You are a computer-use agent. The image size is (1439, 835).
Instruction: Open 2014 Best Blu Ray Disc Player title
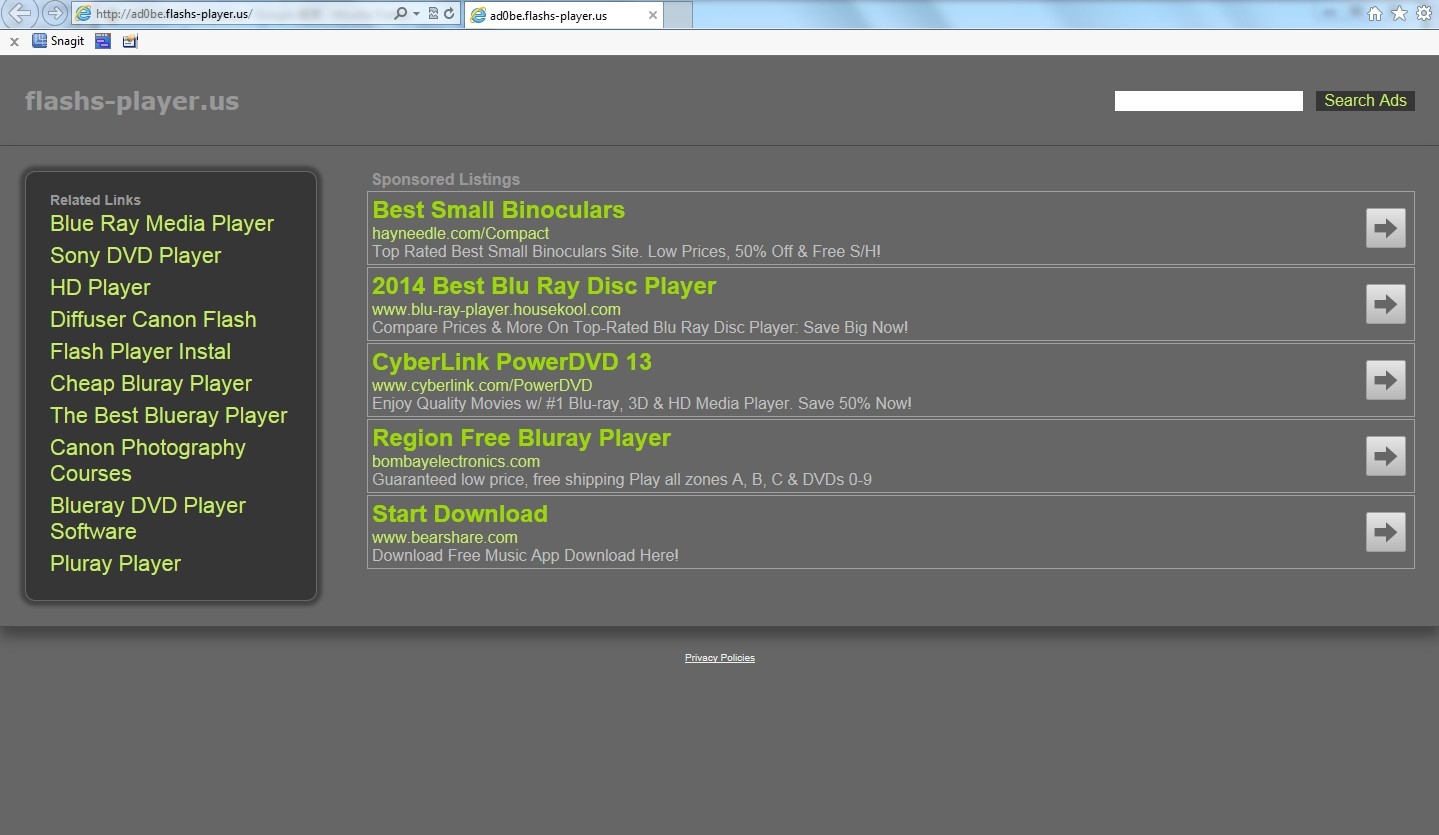544,286
